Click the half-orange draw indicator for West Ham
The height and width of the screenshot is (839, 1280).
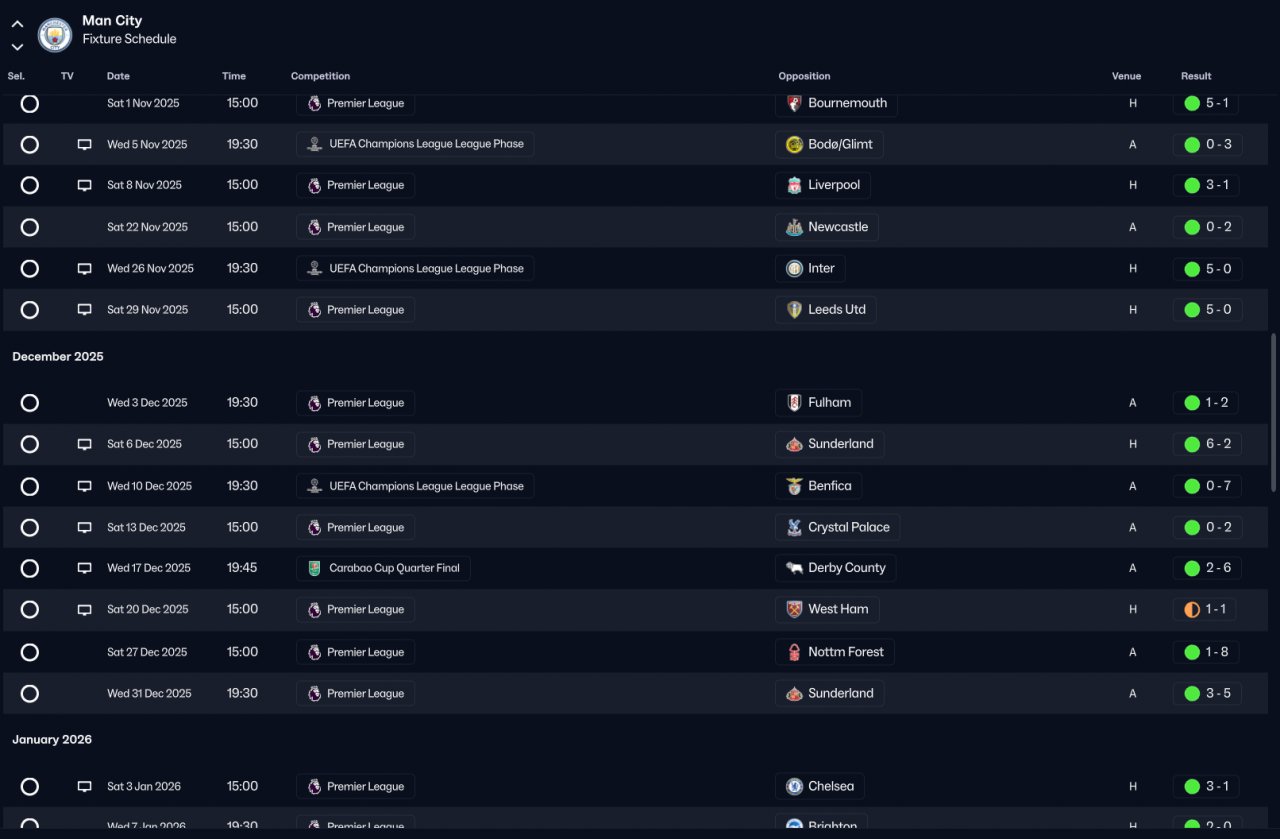coord(1192,610)
